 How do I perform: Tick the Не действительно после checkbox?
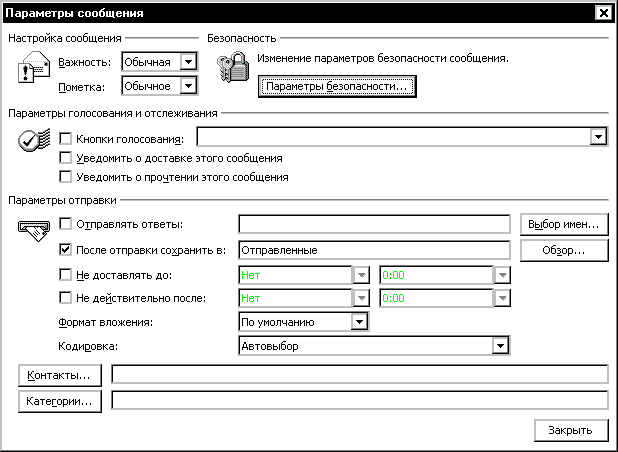65,298
